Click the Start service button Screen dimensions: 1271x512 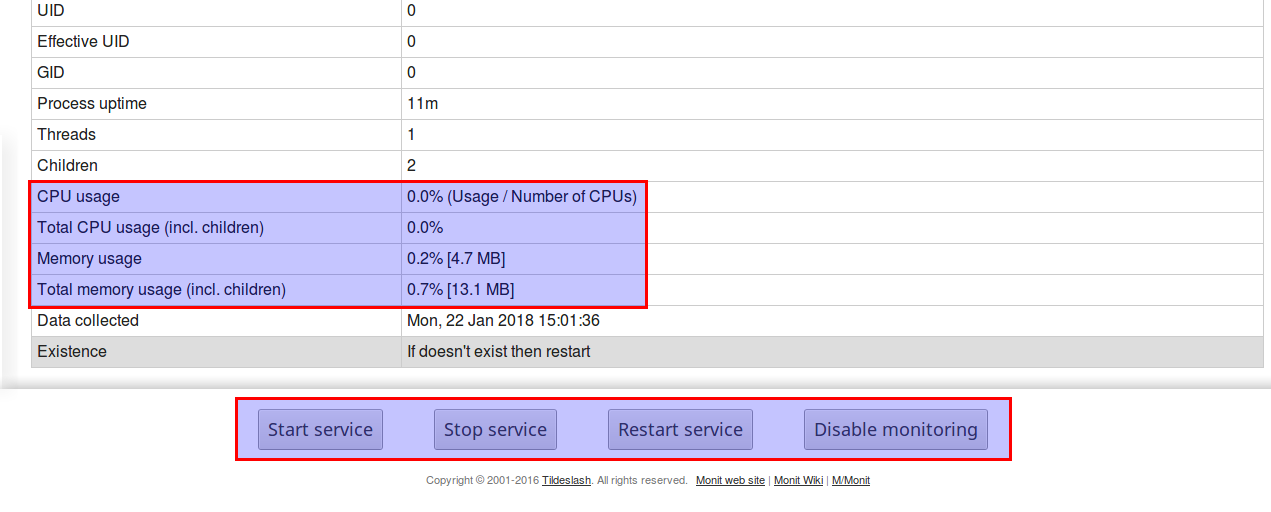tap(320, 429)
